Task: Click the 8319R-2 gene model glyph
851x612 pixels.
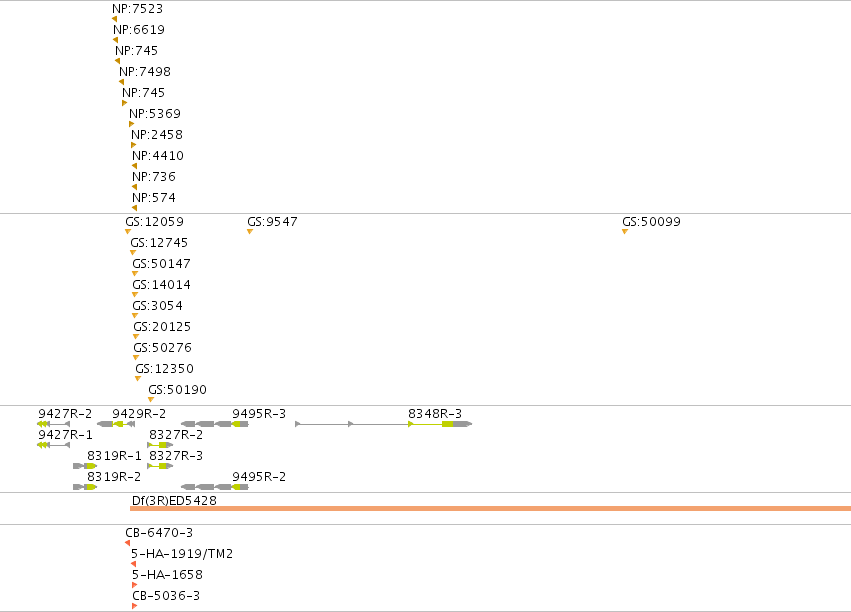Action: (85, 487)
